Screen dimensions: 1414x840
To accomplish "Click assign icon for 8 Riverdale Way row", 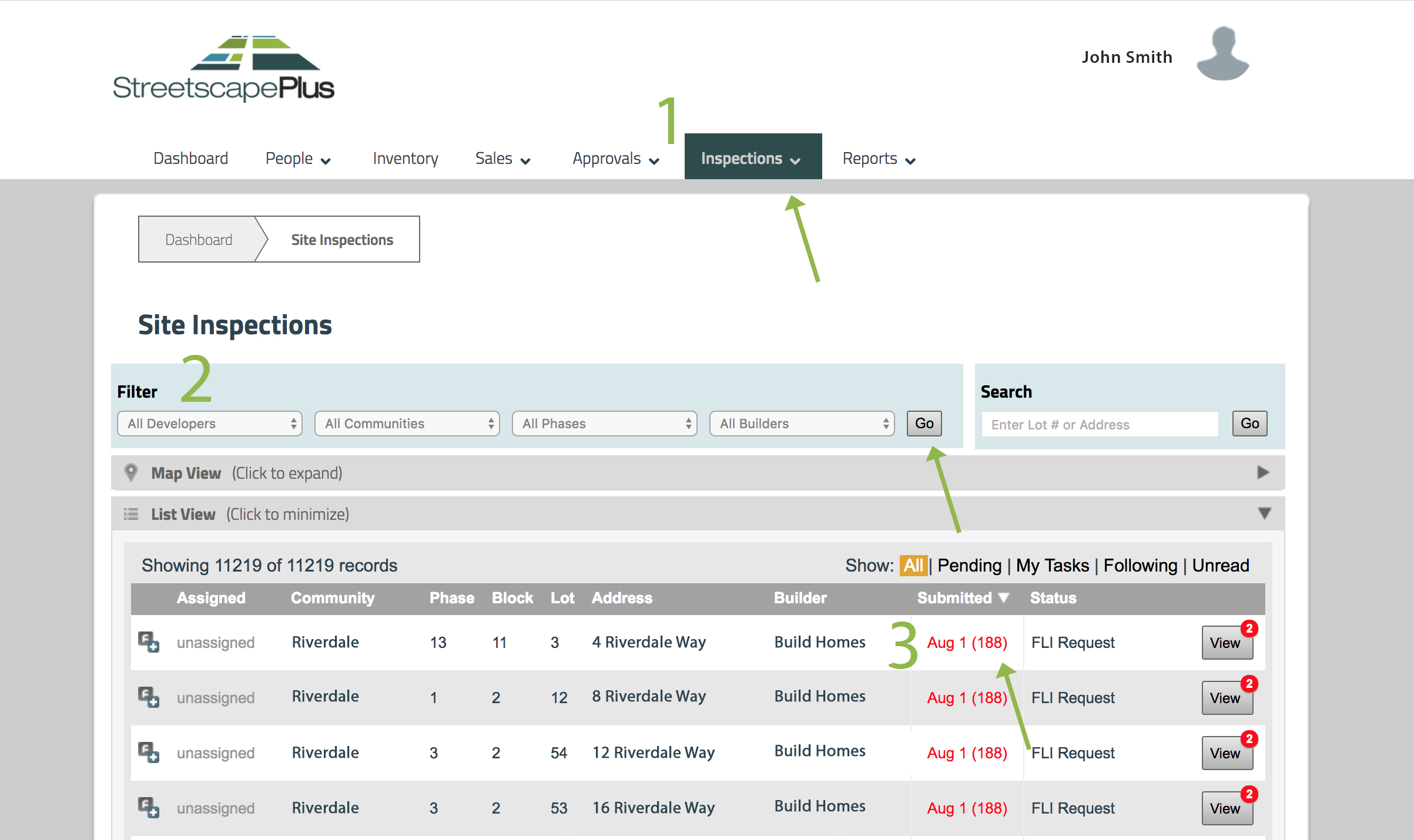I will pos(148,697).
